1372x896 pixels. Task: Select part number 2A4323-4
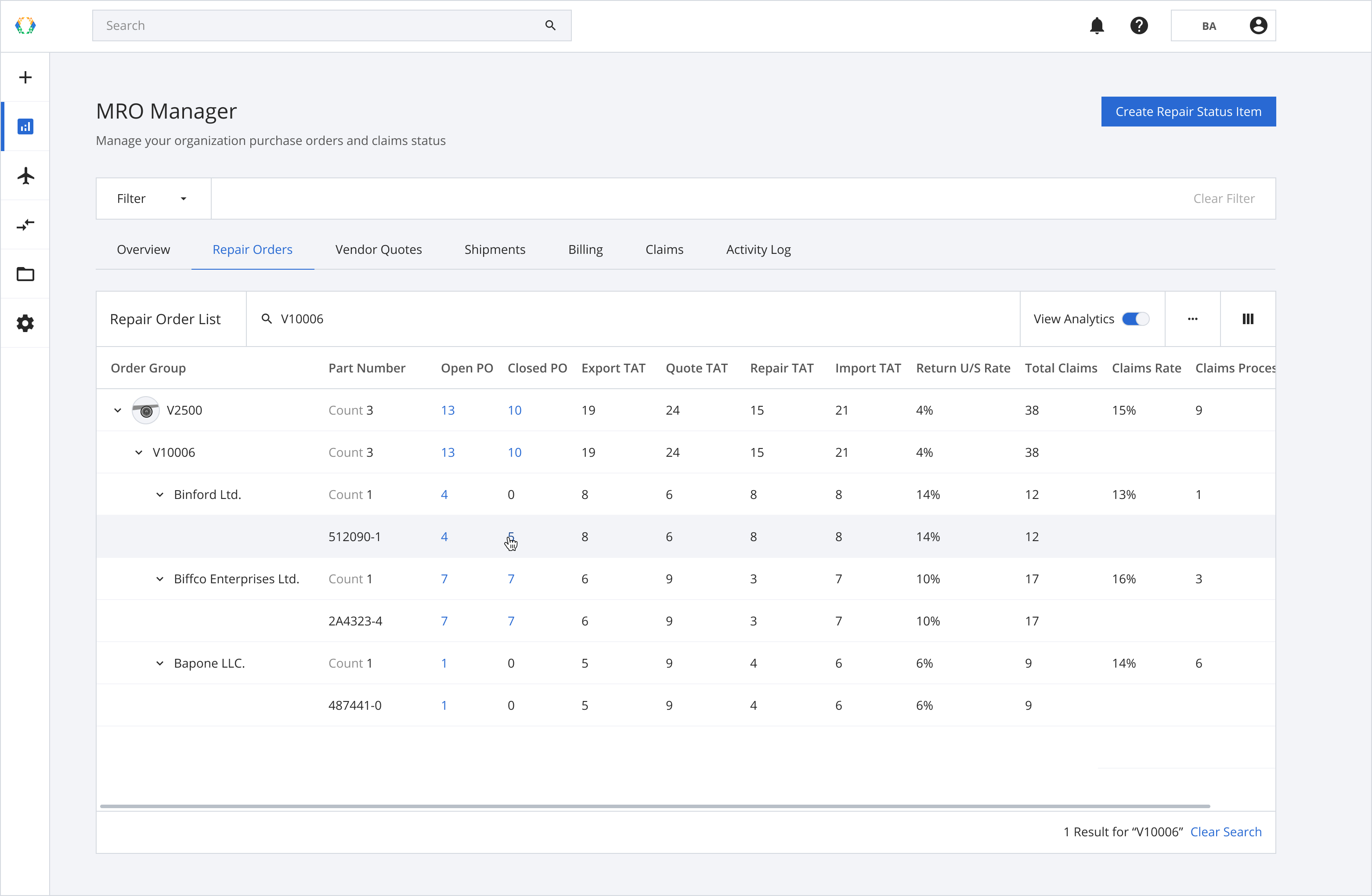[x=355, y=621]
